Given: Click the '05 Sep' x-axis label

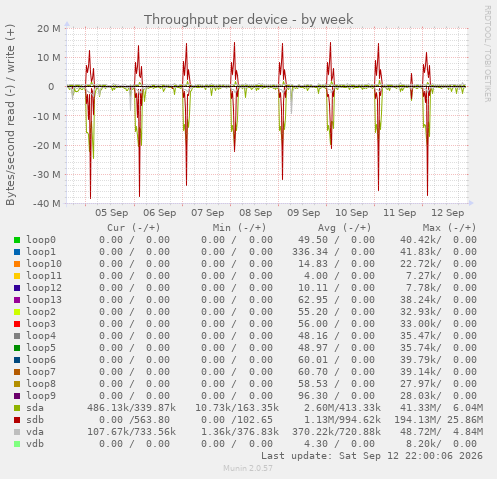Looking at the screenshot, I should [x=112, y=213].
